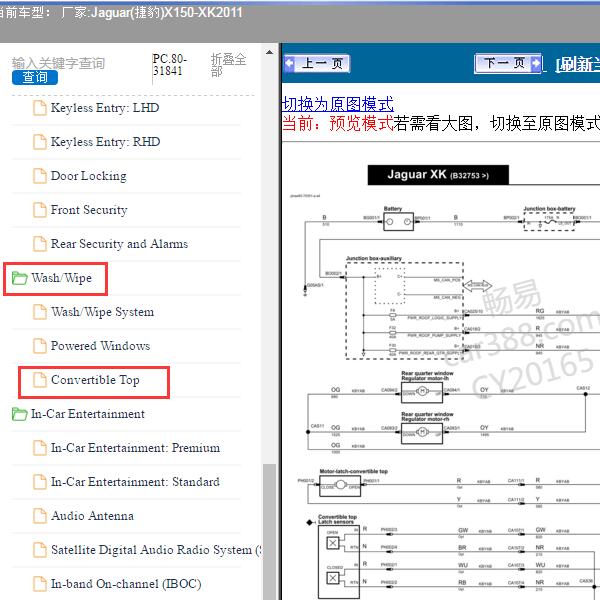Click the Entertainment: Standard document icon

(x=40, y=482)
